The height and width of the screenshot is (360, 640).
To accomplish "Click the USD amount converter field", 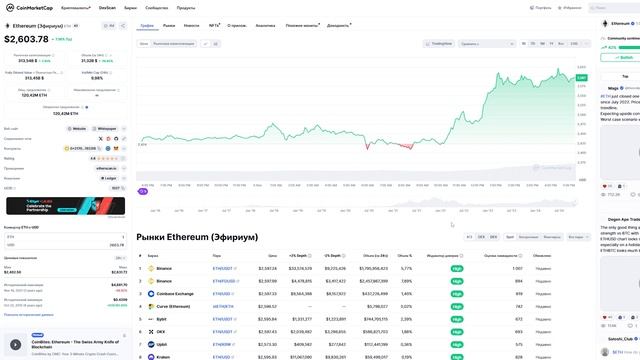I will (66, 245).
